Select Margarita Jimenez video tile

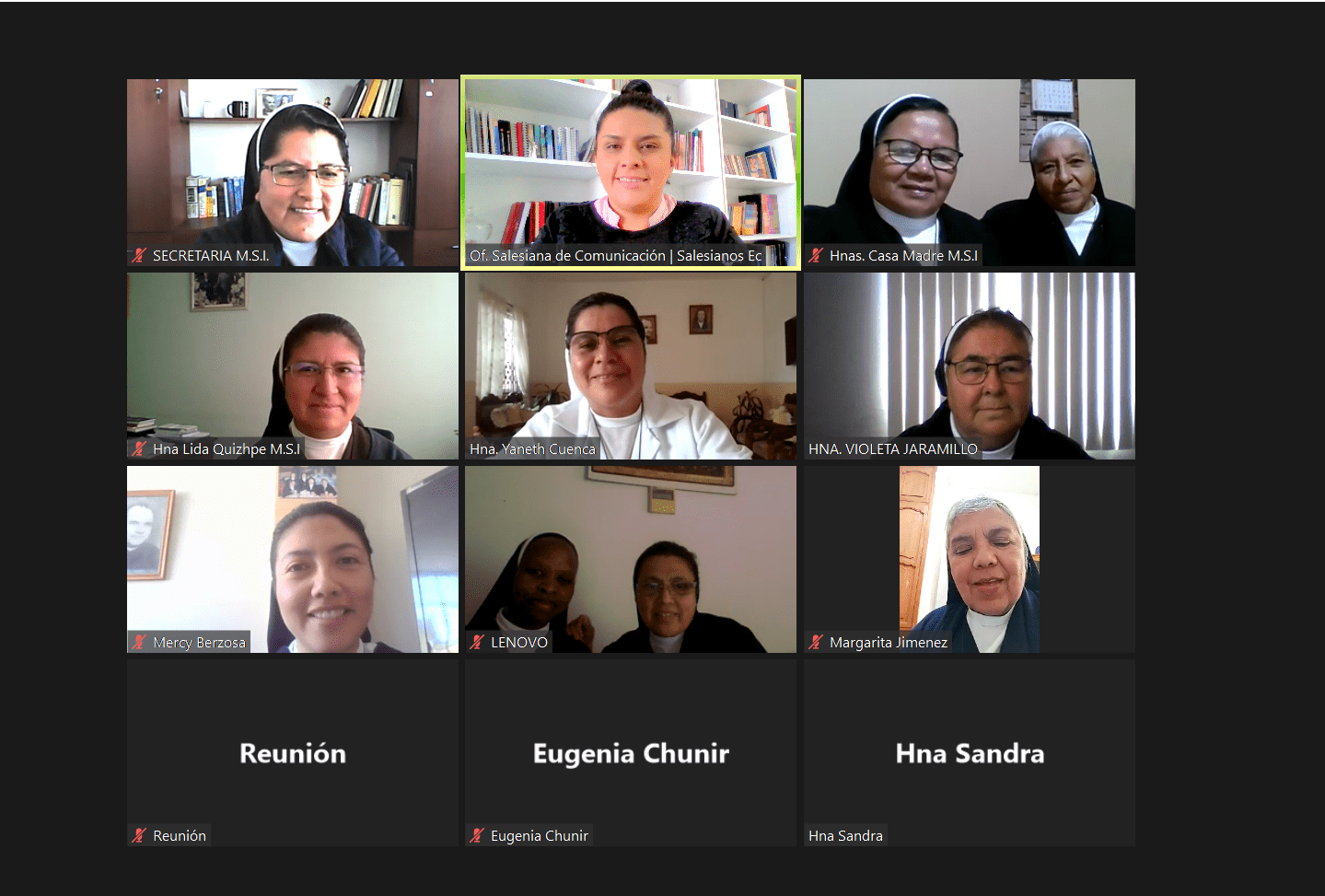(970, 560)
